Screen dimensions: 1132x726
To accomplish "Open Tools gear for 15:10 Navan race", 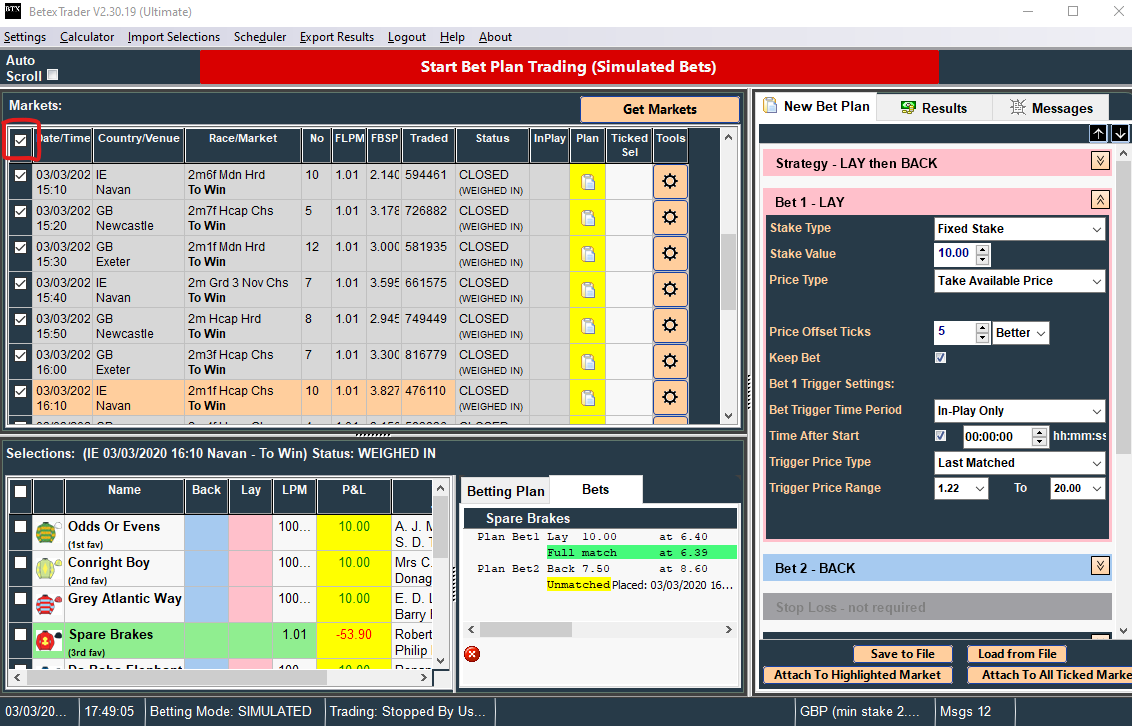I will coord(670,182).
